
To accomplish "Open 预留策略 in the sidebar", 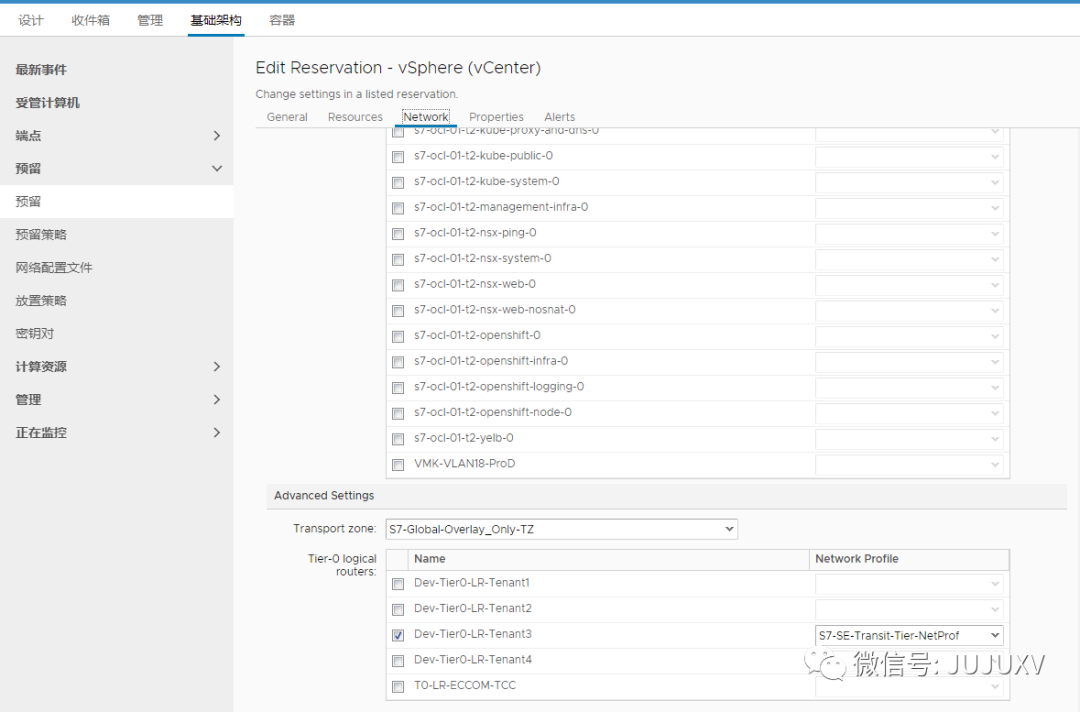I will (x=41, y=235).
